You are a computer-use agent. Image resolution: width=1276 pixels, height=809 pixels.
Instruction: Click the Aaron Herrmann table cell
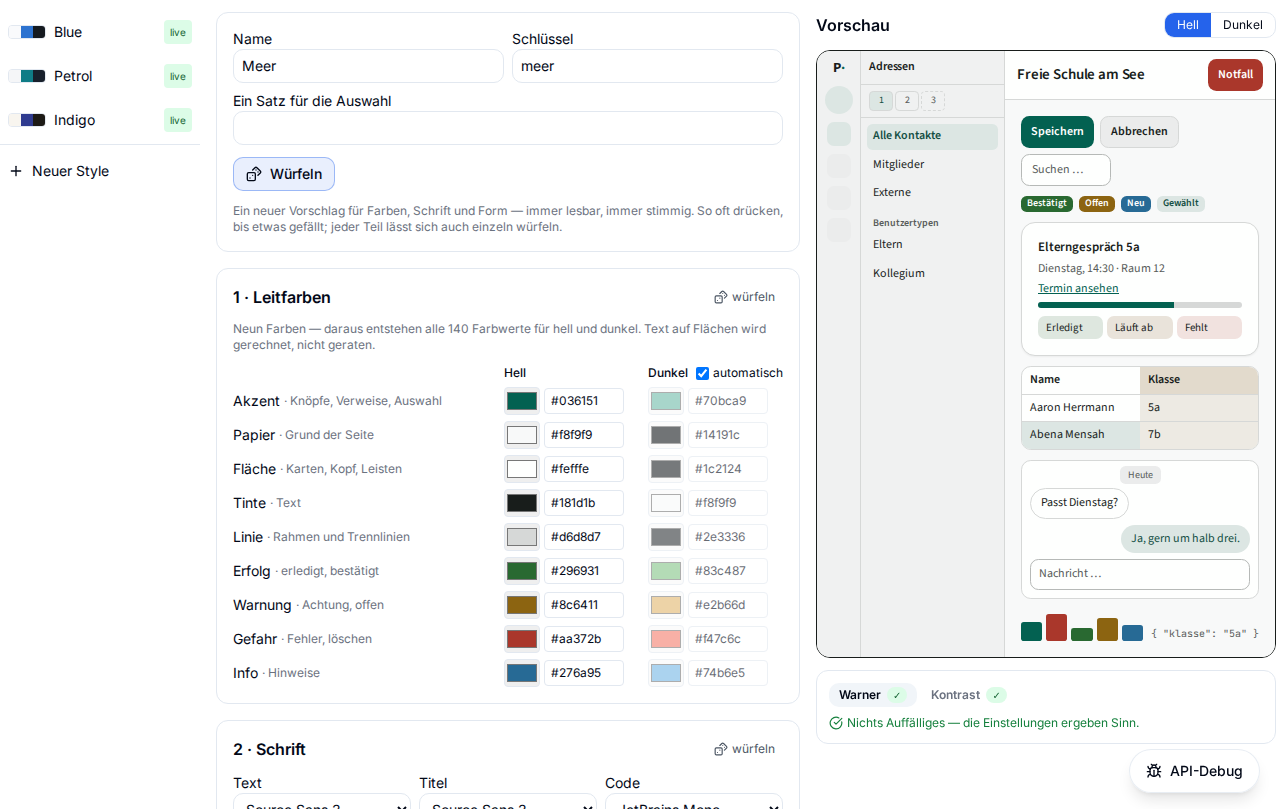point(1081,408)
